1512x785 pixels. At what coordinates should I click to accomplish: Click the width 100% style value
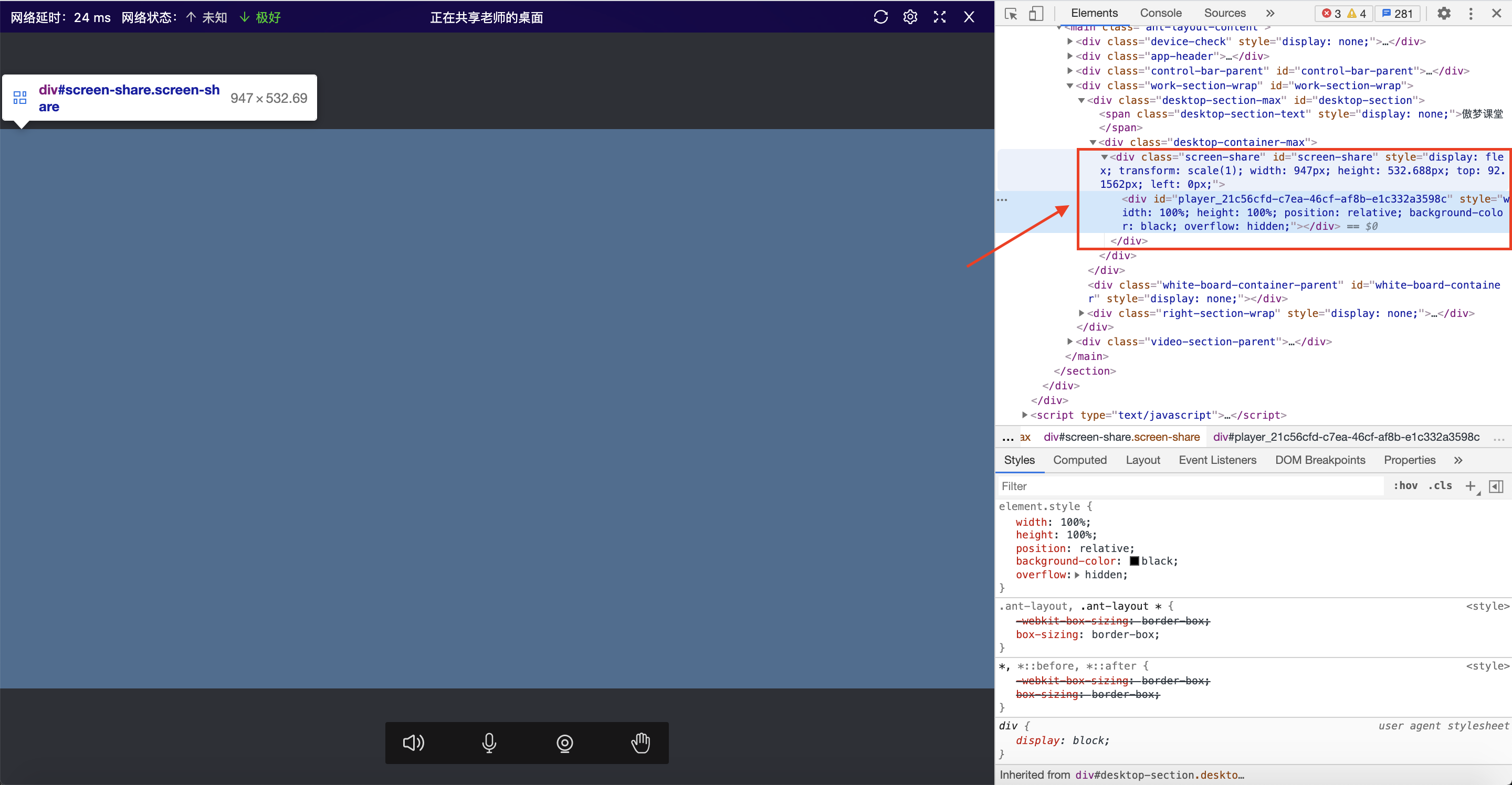click(x=1073, y=522)
